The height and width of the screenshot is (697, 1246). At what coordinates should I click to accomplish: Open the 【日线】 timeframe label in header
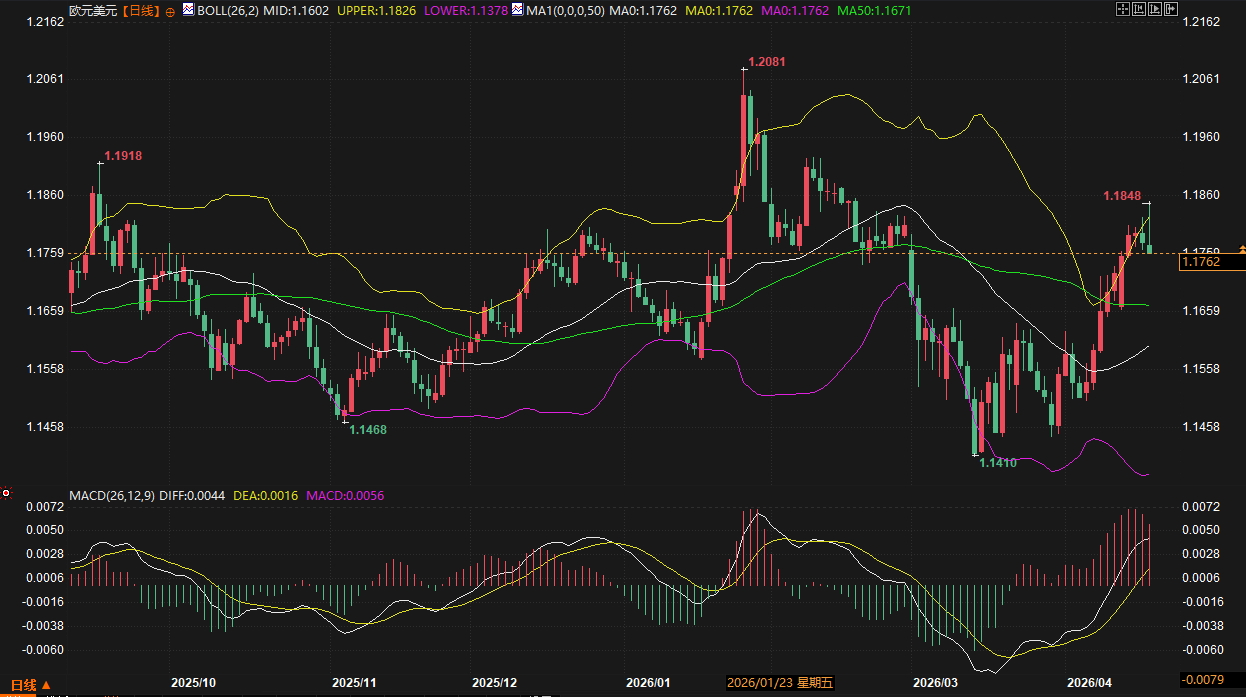[x=141, y=10]
